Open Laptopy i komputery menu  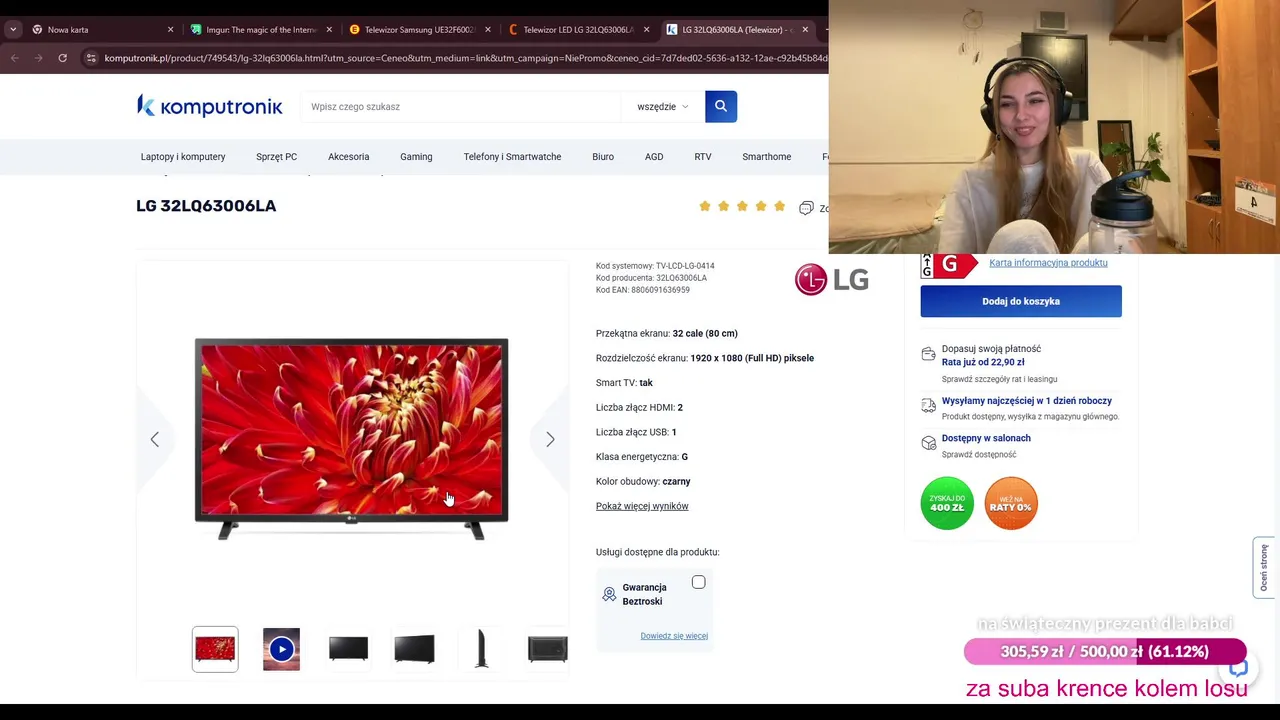[x=183, y=157]
